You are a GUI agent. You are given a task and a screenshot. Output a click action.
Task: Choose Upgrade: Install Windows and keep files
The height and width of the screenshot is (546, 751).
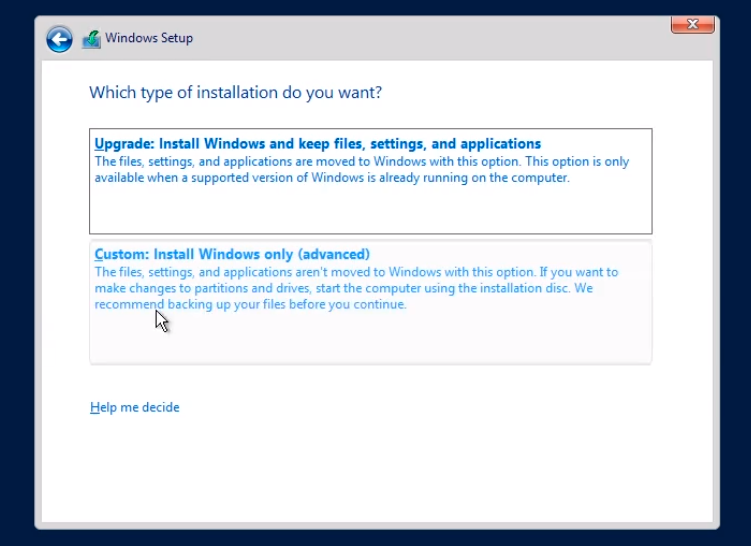[x=371, y=181]
